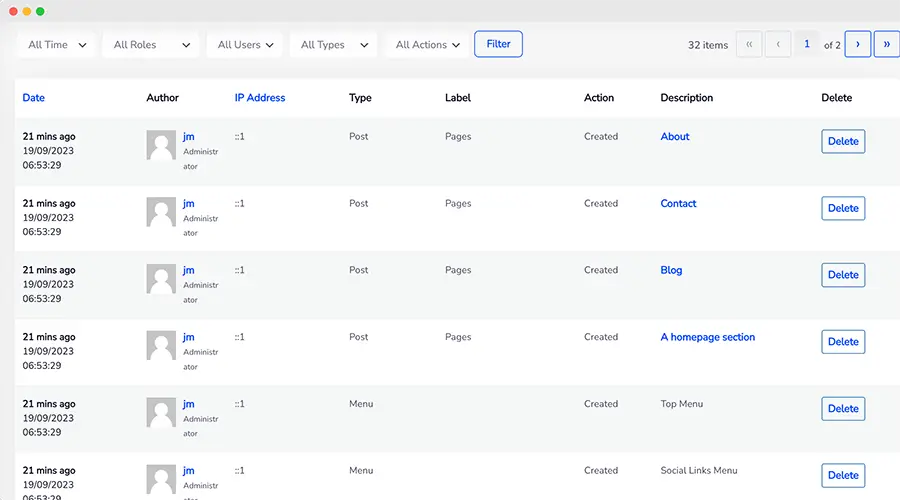Open the About page link
Screen dimensions: 900x500
coord(674,137)
